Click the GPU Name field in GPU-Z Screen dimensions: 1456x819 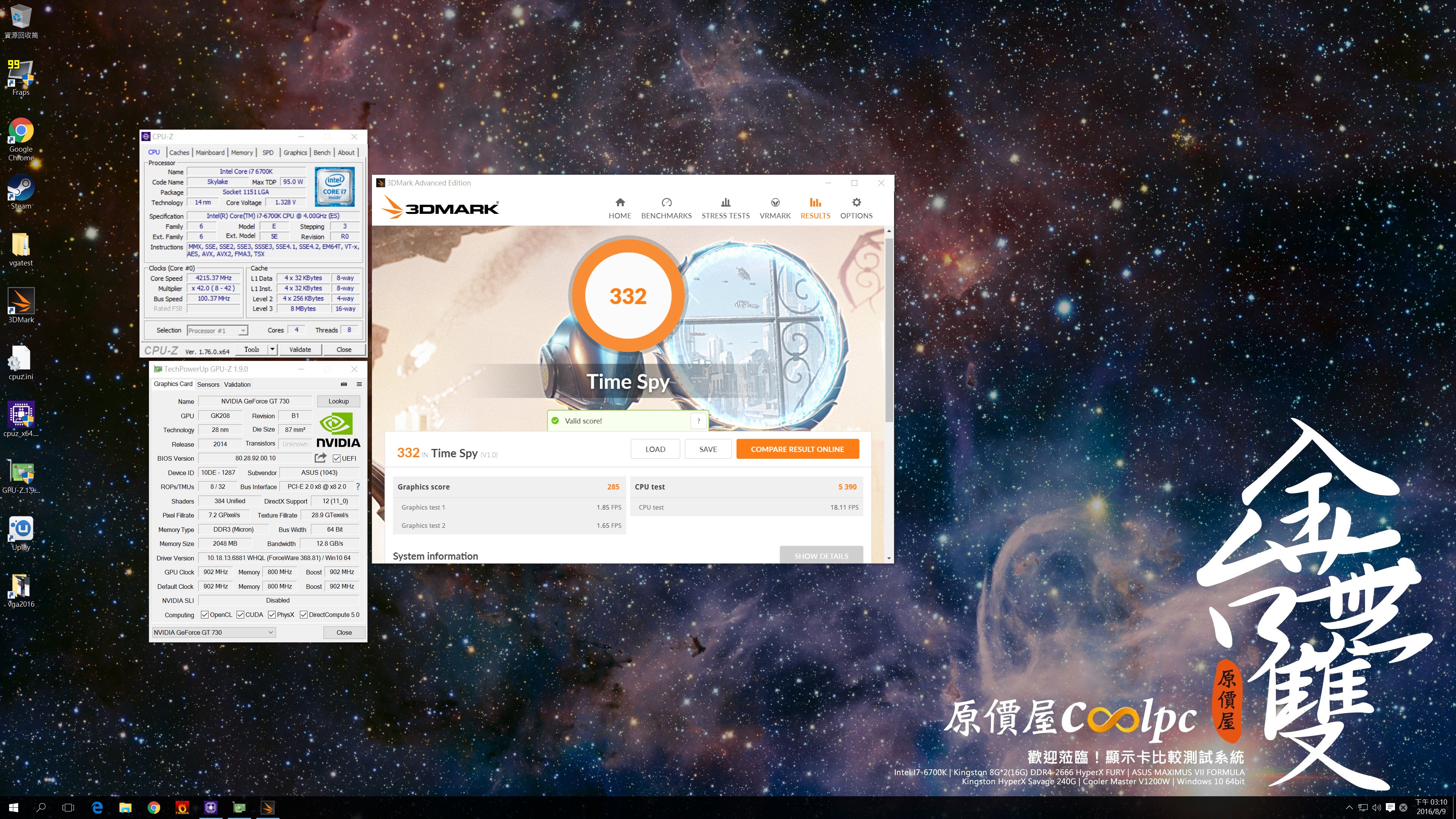click(255, 401)
